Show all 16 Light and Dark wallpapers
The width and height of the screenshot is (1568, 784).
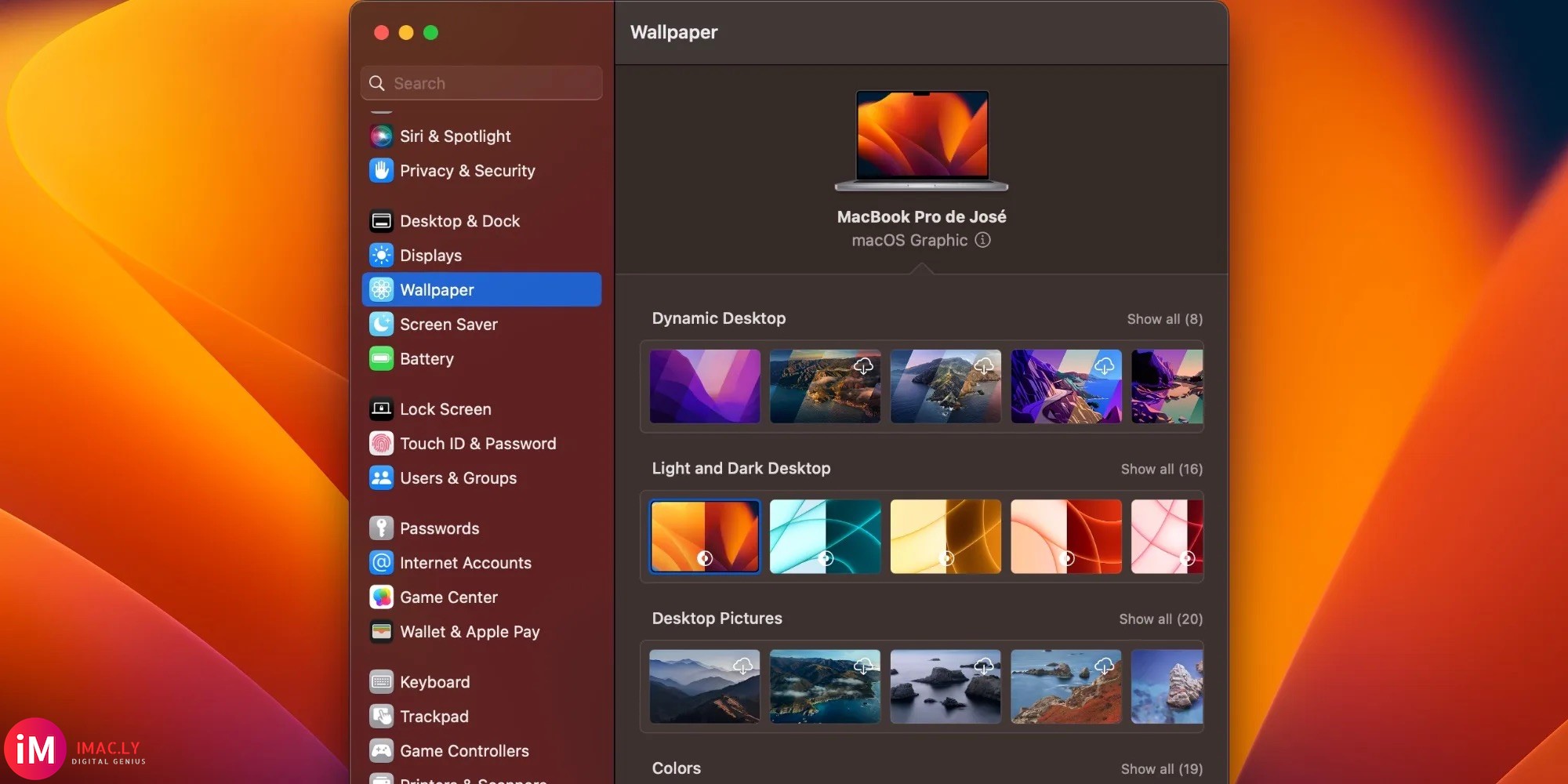[1161, 469]
